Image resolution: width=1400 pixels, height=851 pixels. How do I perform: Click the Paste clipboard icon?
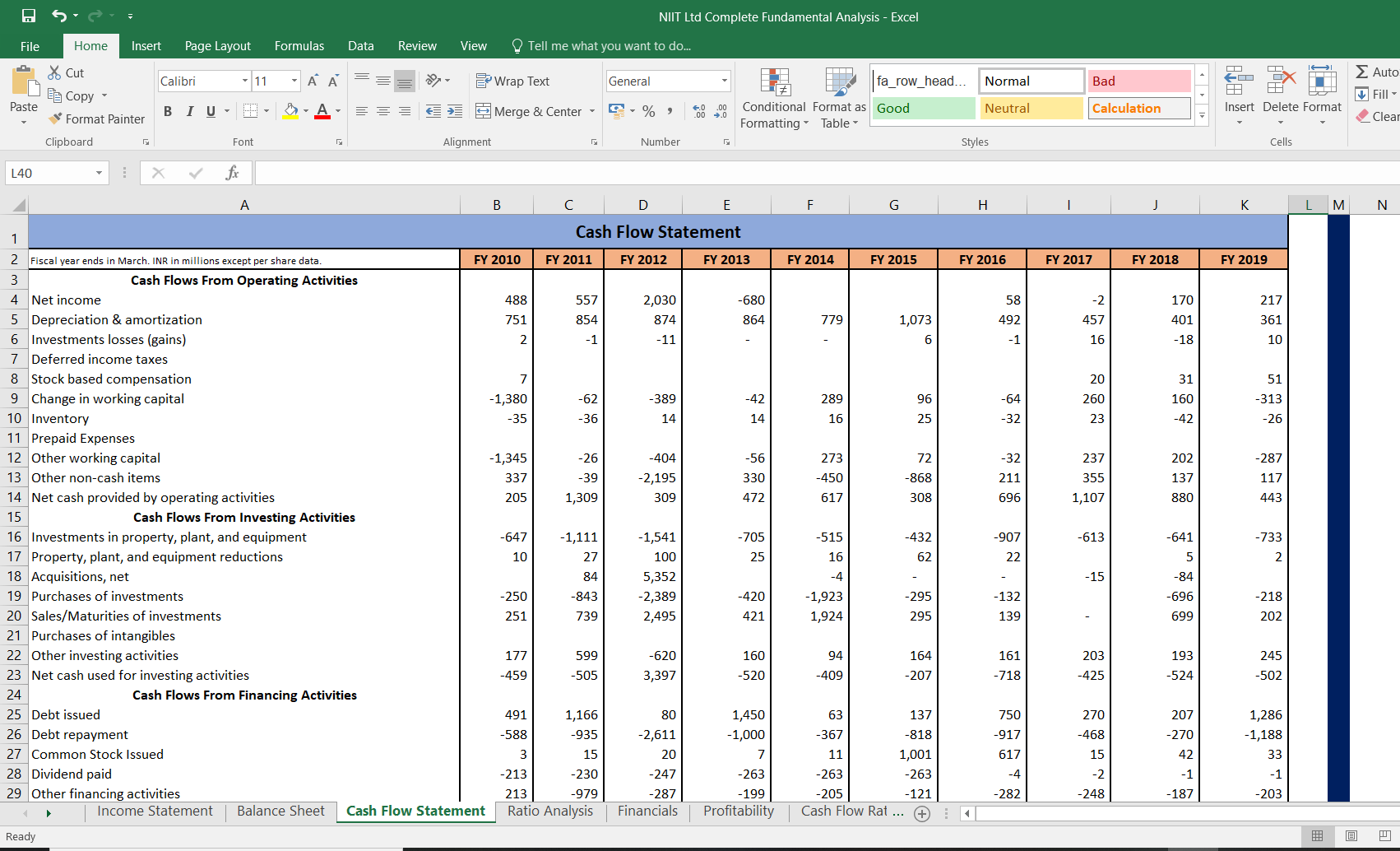point(25,82)
